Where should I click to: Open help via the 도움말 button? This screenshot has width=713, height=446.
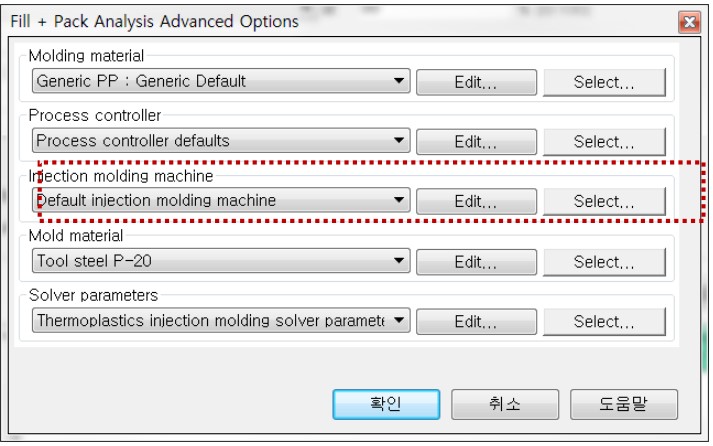pos(624,404)
